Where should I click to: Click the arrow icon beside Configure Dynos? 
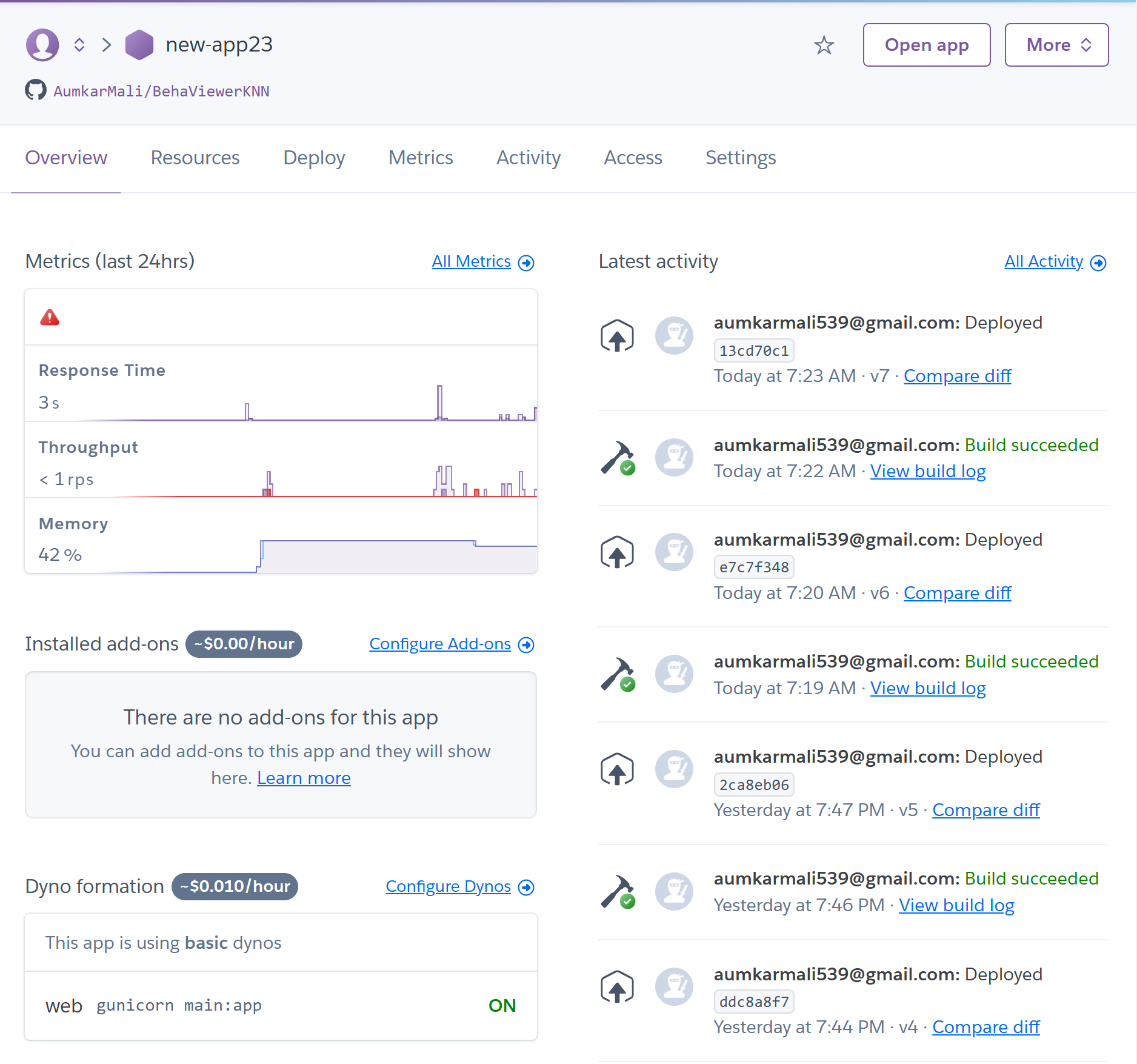point(526,887)
